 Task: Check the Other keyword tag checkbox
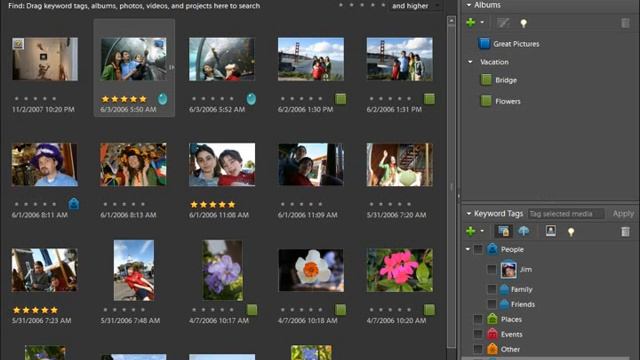click(x=478, y=349)
